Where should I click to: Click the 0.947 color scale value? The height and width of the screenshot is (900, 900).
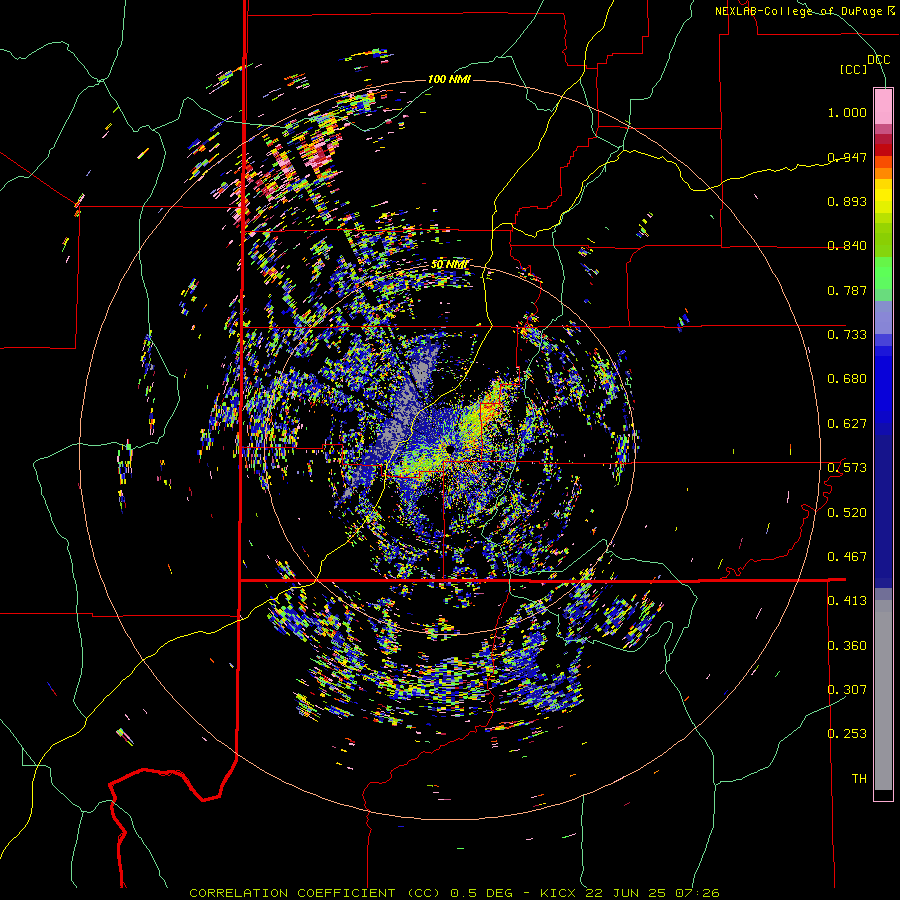(x=847, y=157)
